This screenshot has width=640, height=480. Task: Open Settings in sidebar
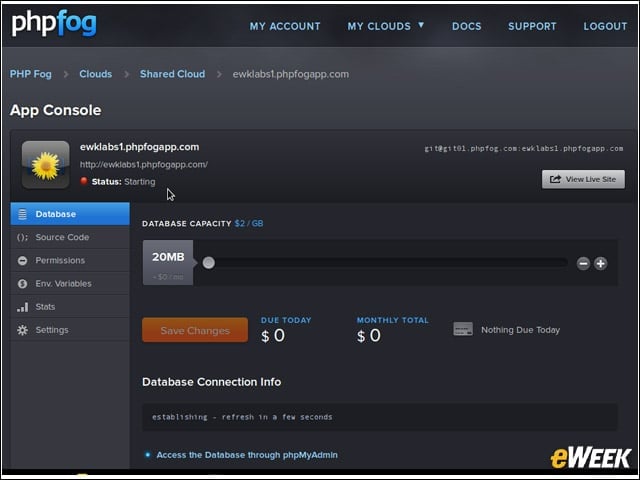coord(70,330)
